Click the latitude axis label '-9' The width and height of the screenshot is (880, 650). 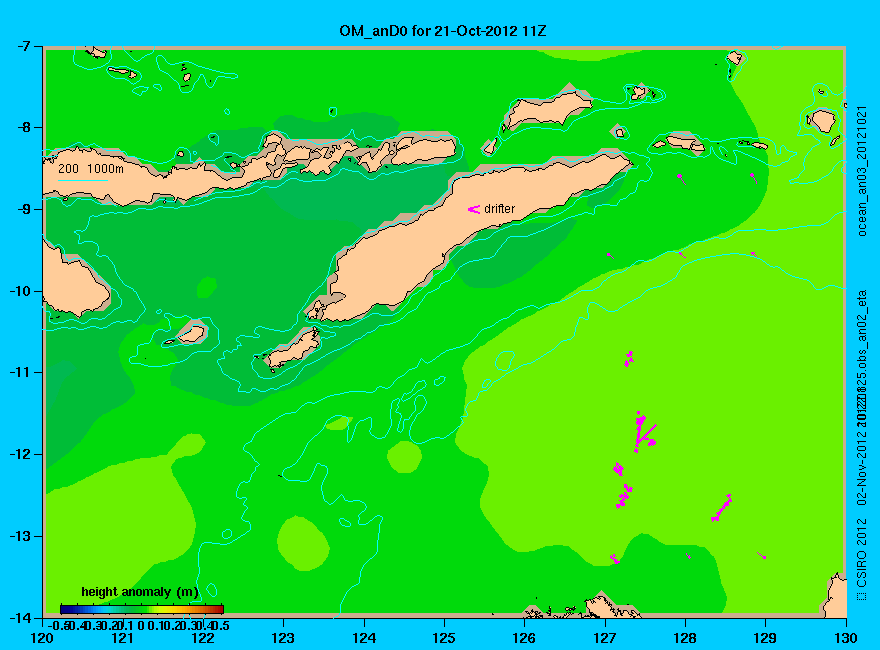coord(22,209)
